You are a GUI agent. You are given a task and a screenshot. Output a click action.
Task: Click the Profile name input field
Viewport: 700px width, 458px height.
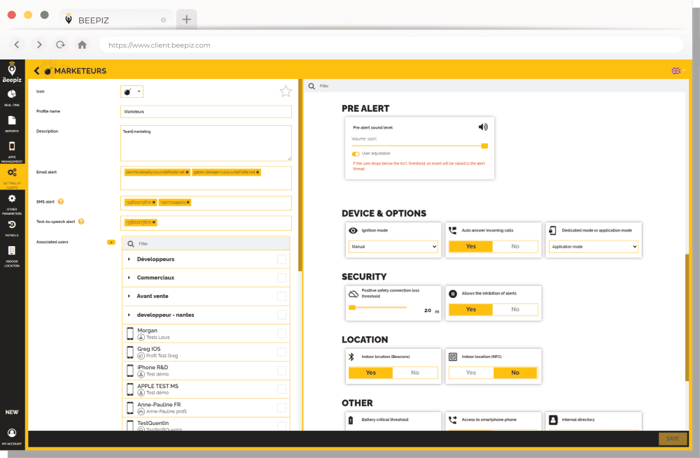point(206,112)
